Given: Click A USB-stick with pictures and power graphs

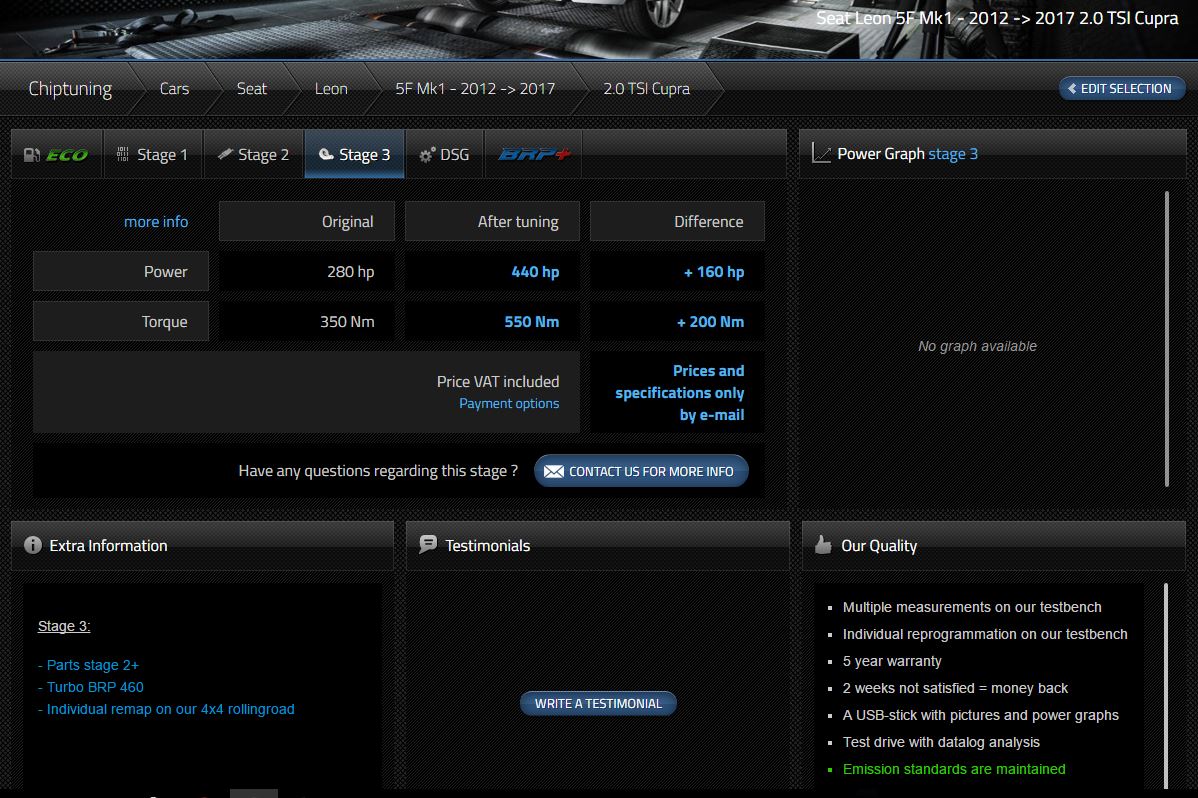Looking at the screenshot, I should pos(980,715).
